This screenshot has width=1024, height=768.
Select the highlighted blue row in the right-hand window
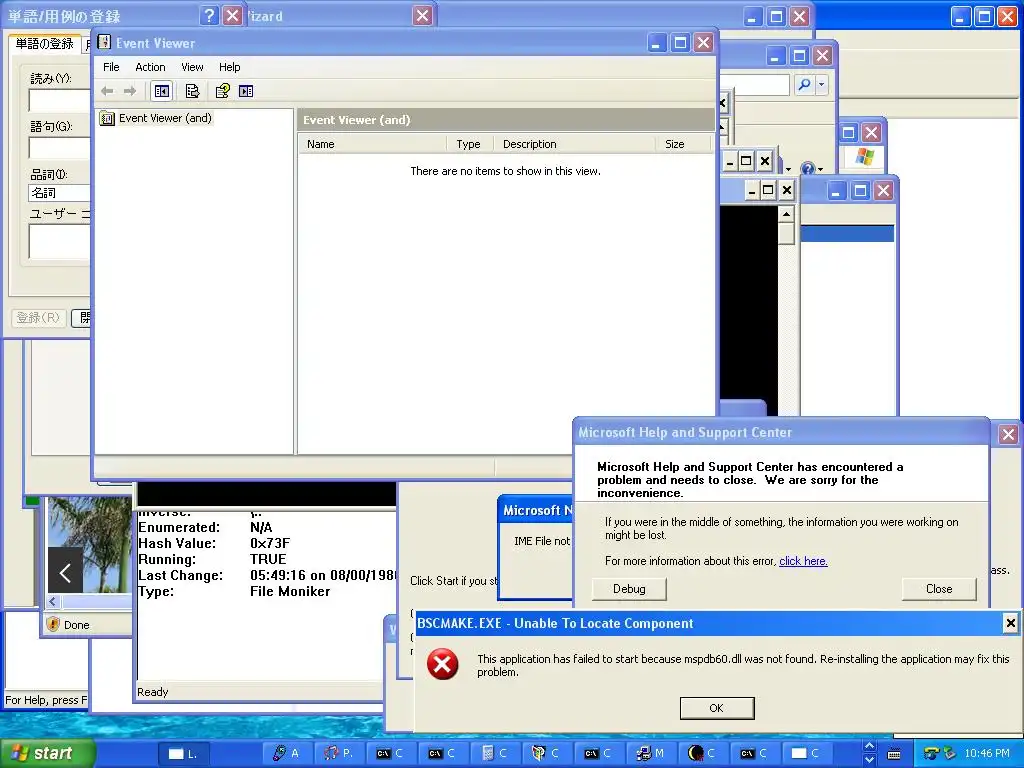pos(847,234)
